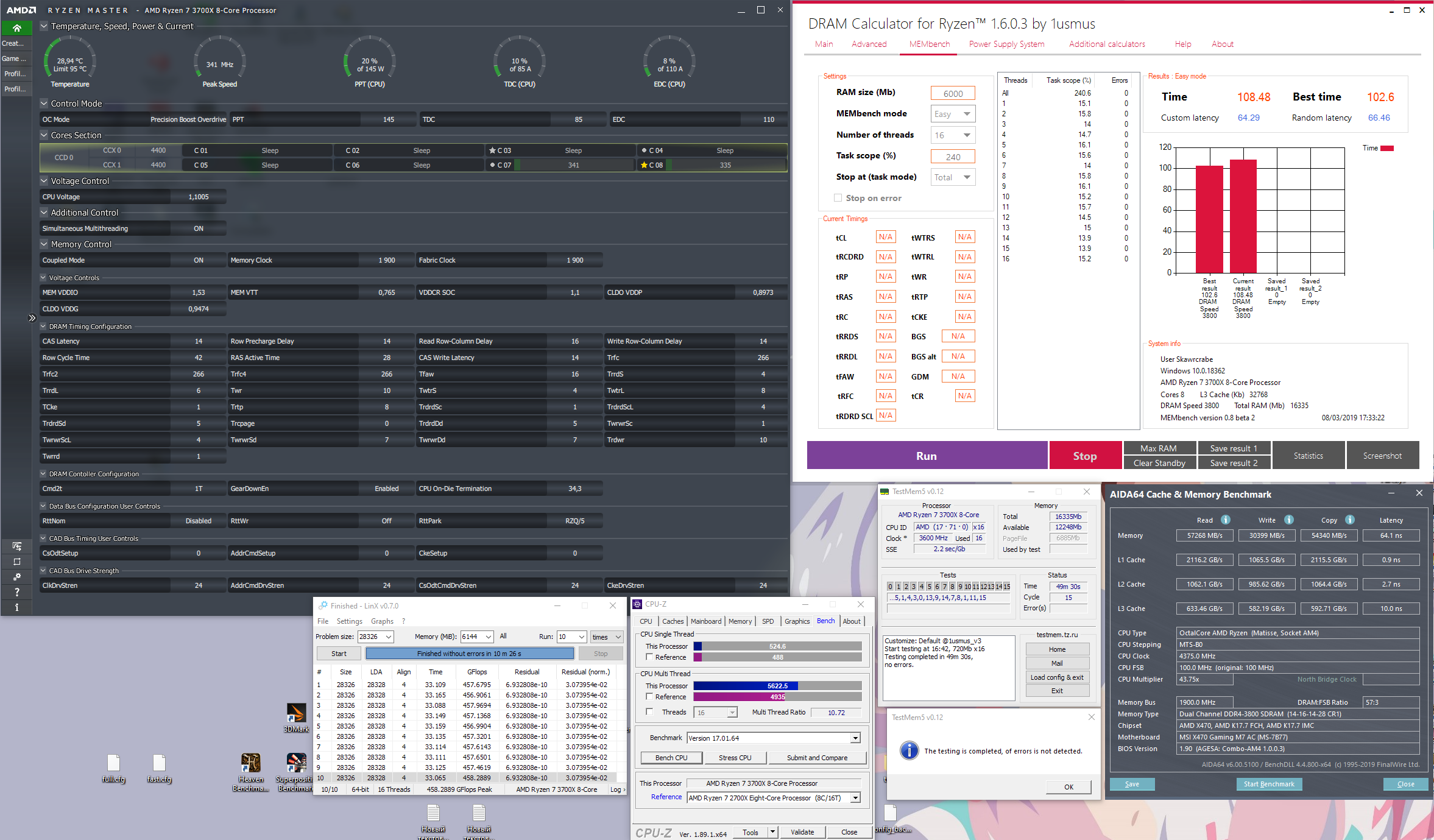Enable Stop on error checkbox
Image resolution: width=1434 pixels, height=840 pixels.
tap(838, 198)
